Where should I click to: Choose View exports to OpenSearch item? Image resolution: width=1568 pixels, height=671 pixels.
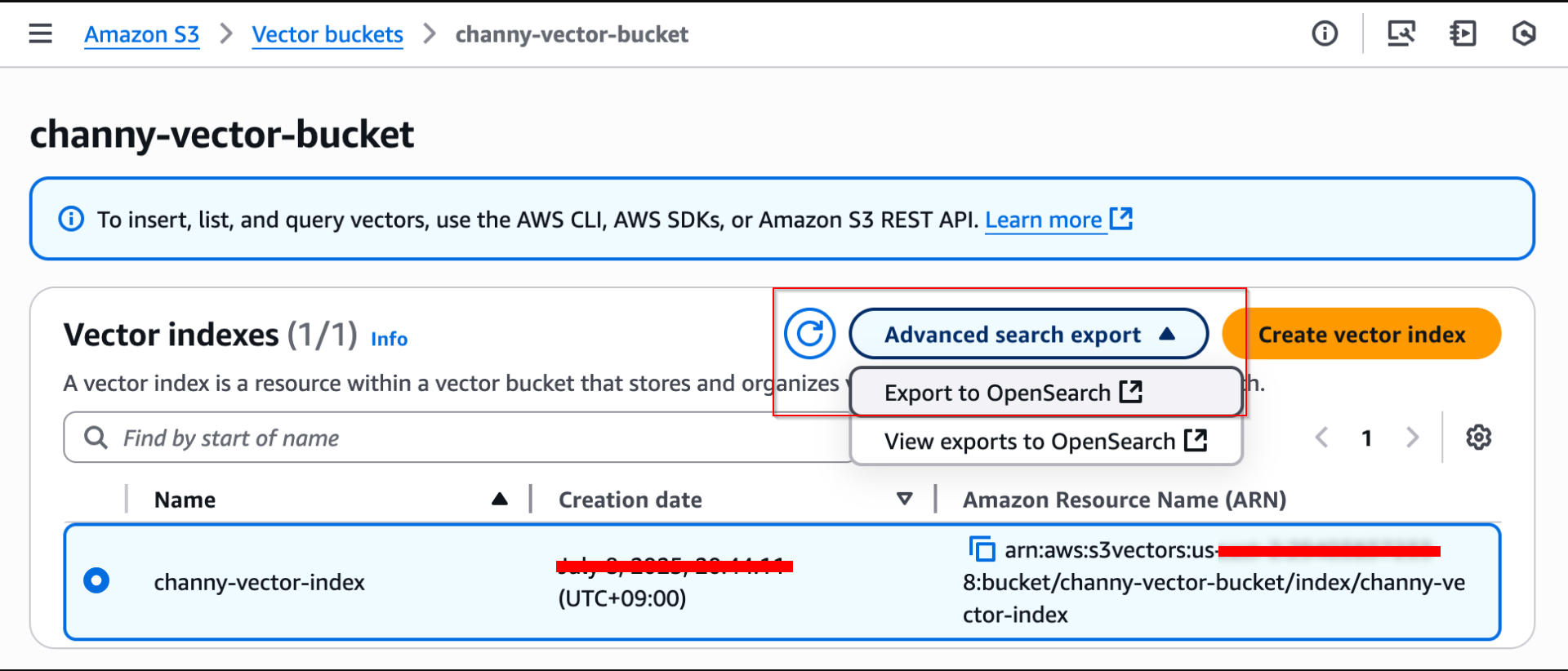coord(1046,442)
